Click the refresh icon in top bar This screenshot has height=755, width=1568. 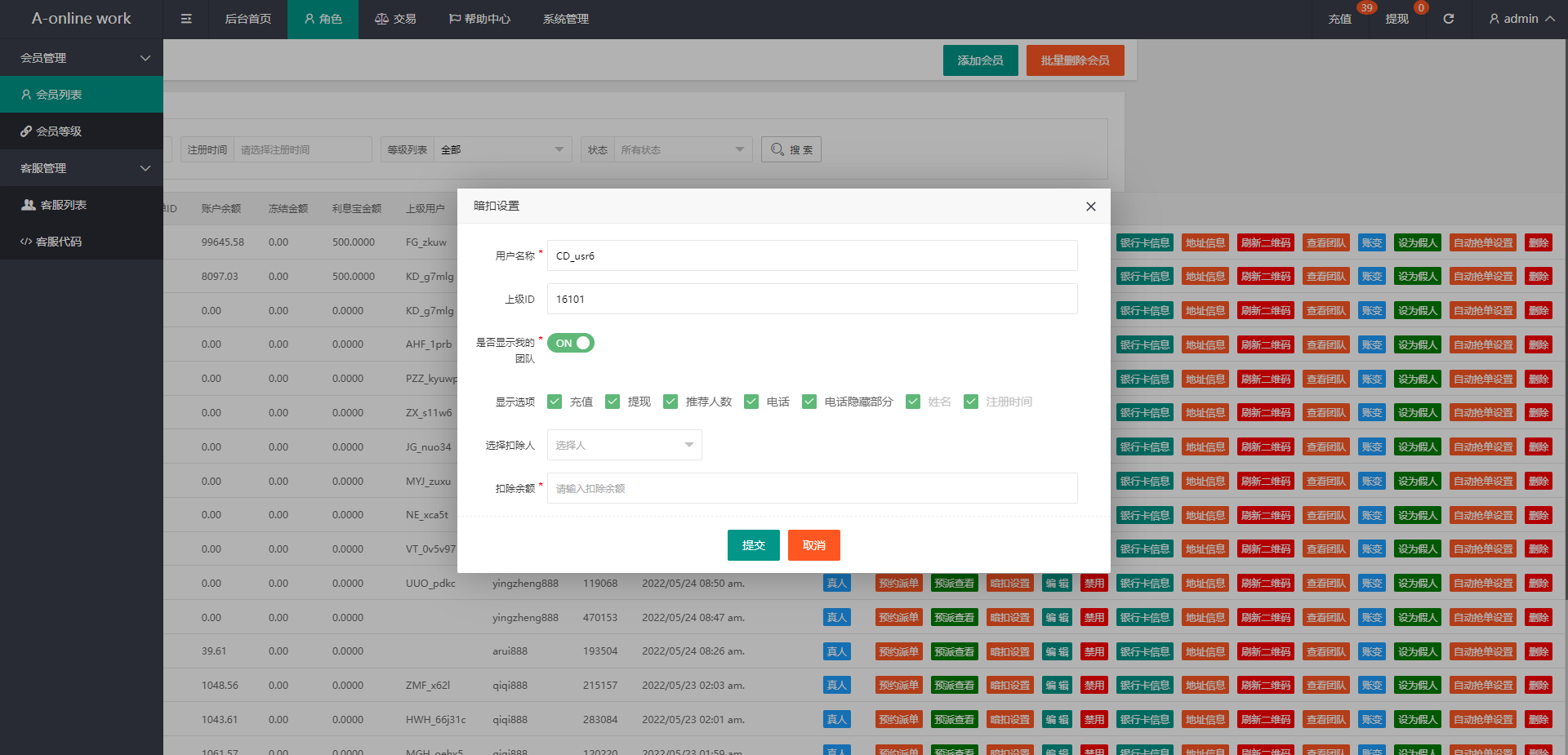click(1448, 19)
